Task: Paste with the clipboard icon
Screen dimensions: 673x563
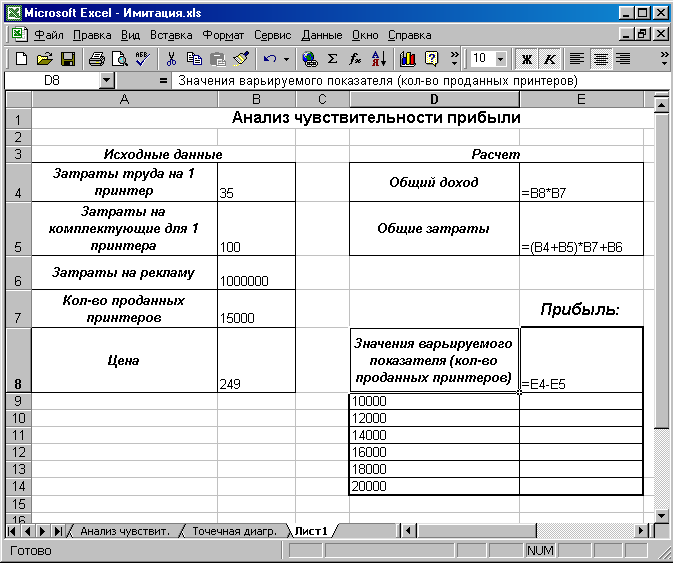Action: pos(218,59)
